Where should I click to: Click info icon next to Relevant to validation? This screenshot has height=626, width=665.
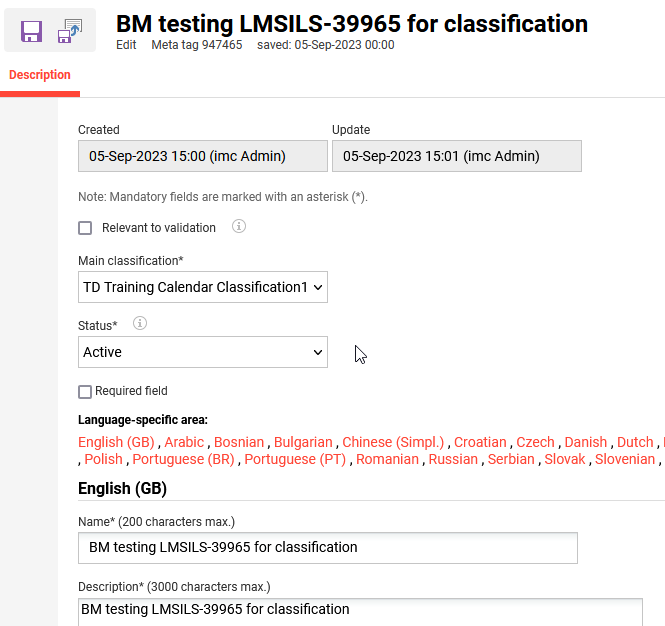tap(239, 227)
